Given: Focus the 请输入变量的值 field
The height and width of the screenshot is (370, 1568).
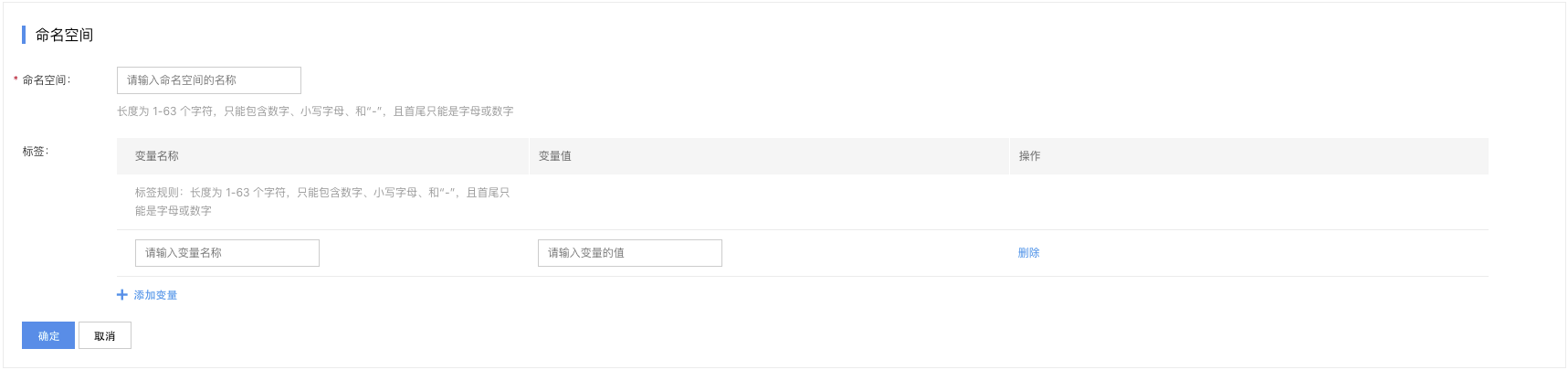Looking at the screenshot, I should (x=630, y=253).
